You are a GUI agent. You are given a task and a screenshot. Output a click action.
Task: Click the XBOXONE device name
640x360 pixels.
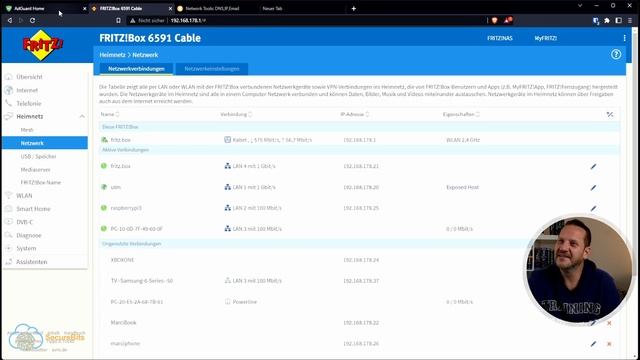tap(122, 260)
